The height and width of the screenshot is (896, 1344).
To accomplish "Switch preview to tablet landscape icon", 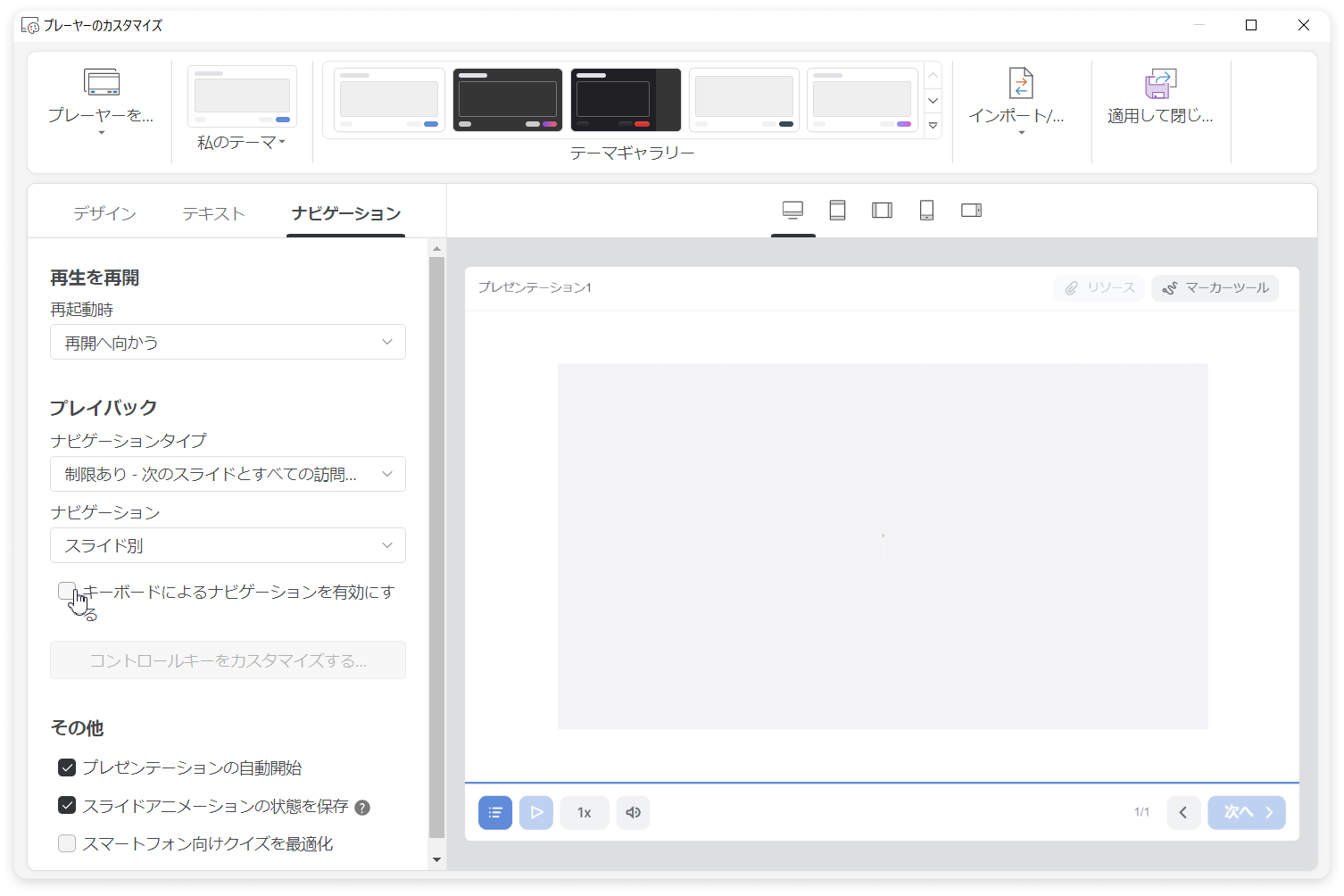I will point(882,211).
